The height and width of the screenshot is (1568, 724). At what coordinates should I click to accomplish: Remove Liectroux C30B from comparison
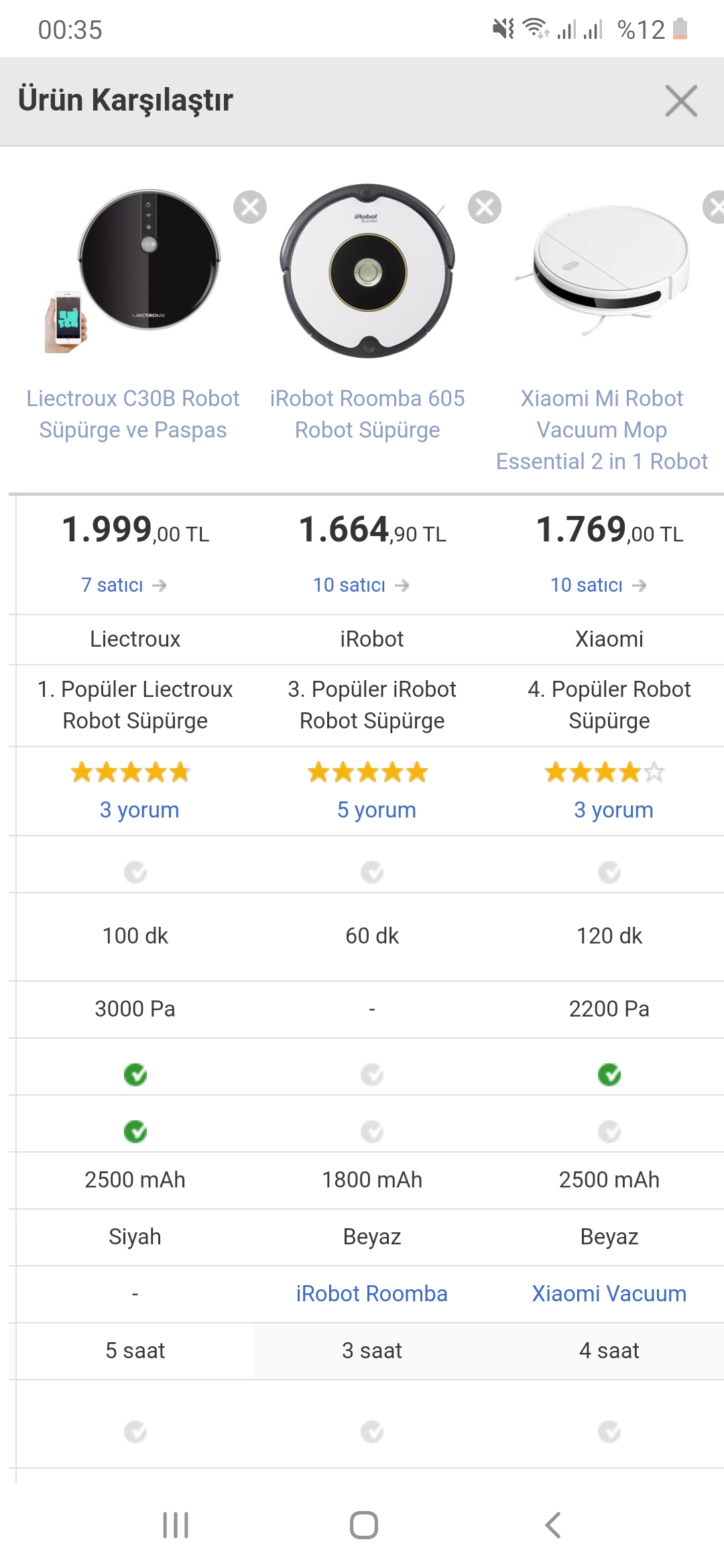point(250,207)
